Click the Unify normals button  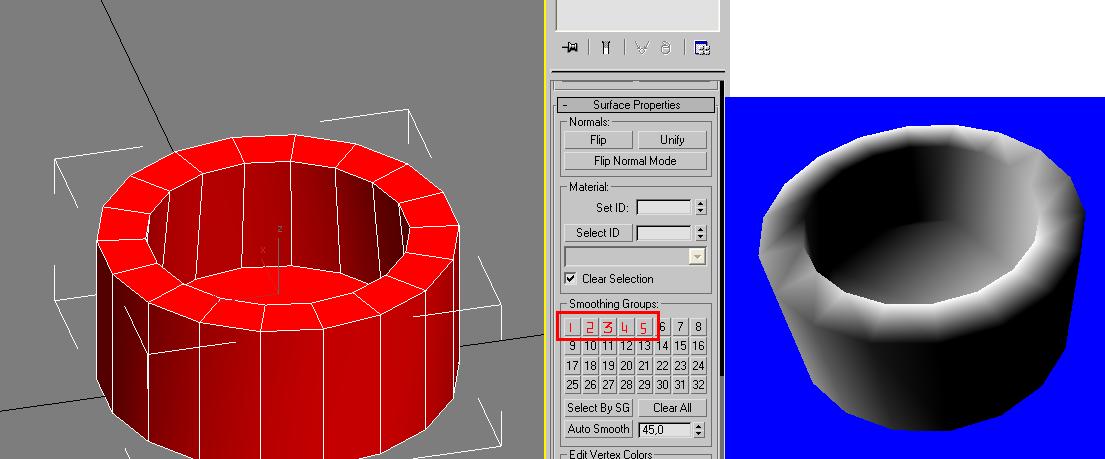[x=672, y=140]
